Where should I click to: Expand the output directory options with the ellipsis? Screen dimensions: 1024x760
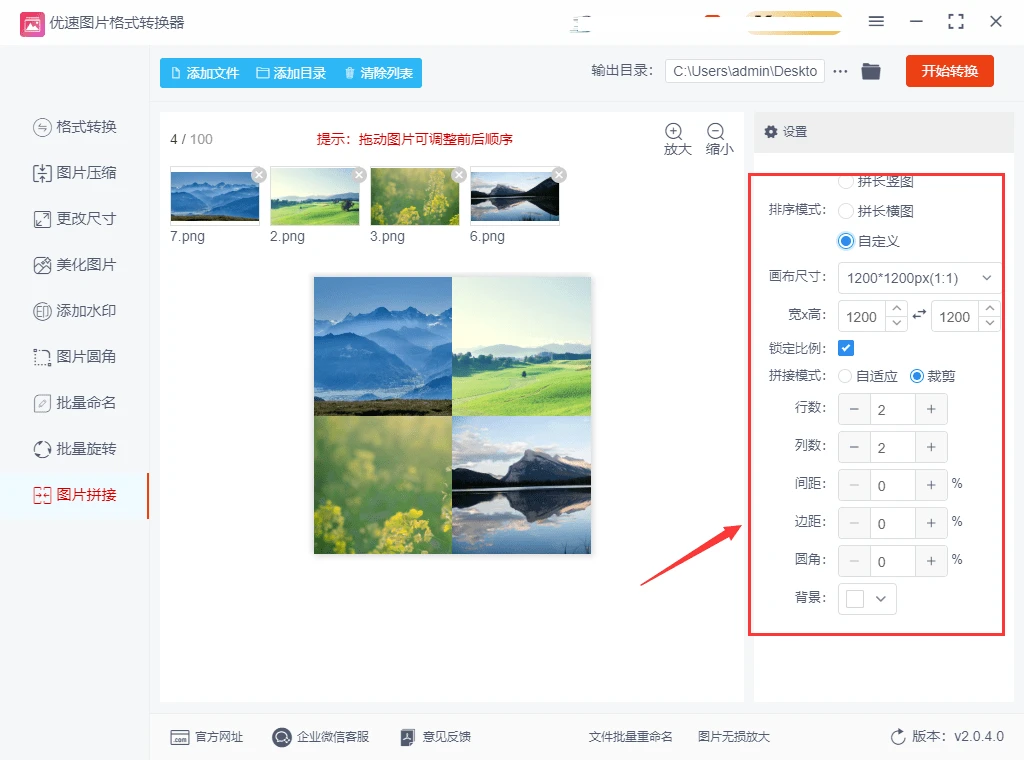(x=838, y=71)
